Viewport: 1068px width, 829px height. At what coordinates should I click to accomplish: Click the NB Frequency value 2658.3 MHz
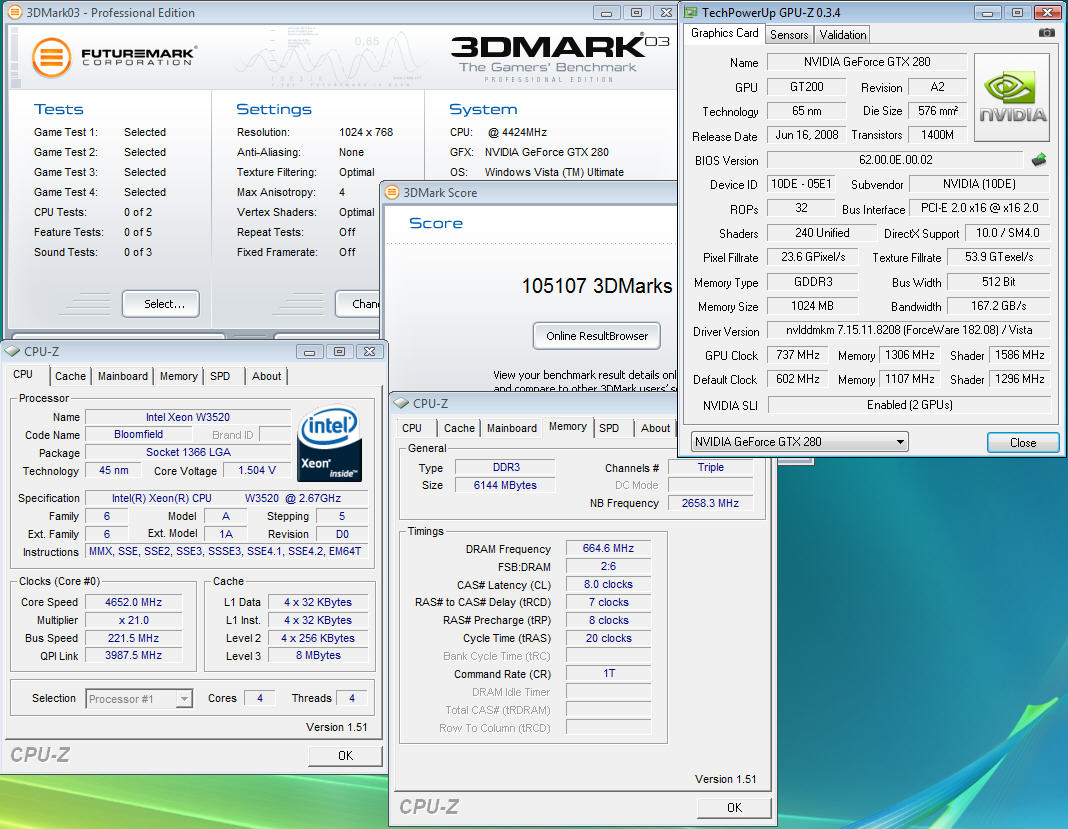coord(710,503)
